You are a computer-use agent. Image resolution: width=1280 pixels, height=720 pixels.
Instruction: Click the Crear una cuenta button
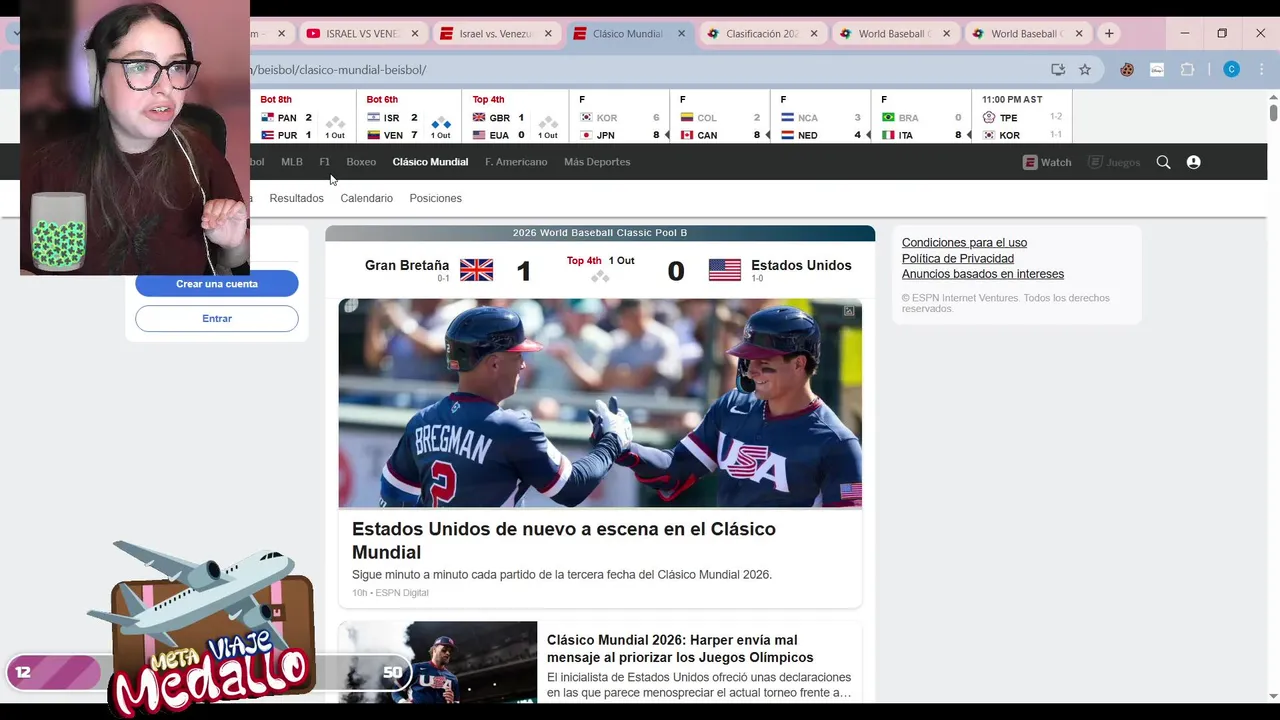click(x=217, y=284)
